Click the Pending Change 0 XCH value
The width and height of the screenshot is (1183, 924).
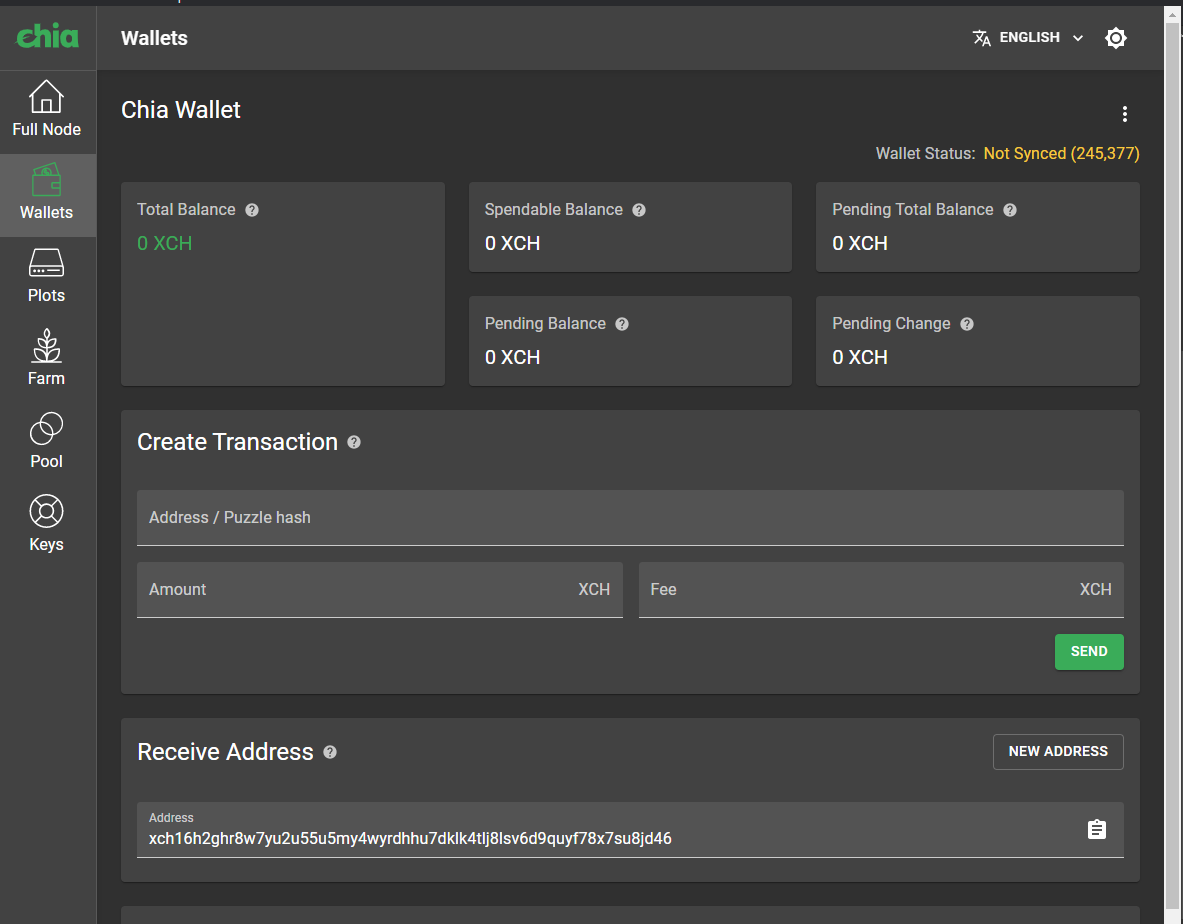pos(859,358)
